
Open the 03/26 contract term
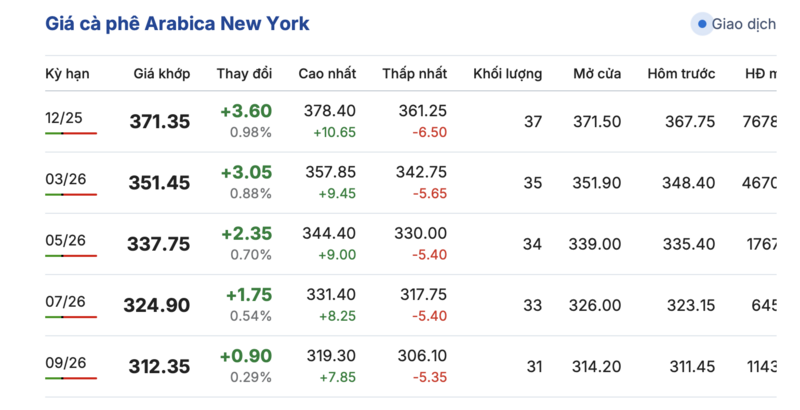pyautogui.click(x=66, y=179)
